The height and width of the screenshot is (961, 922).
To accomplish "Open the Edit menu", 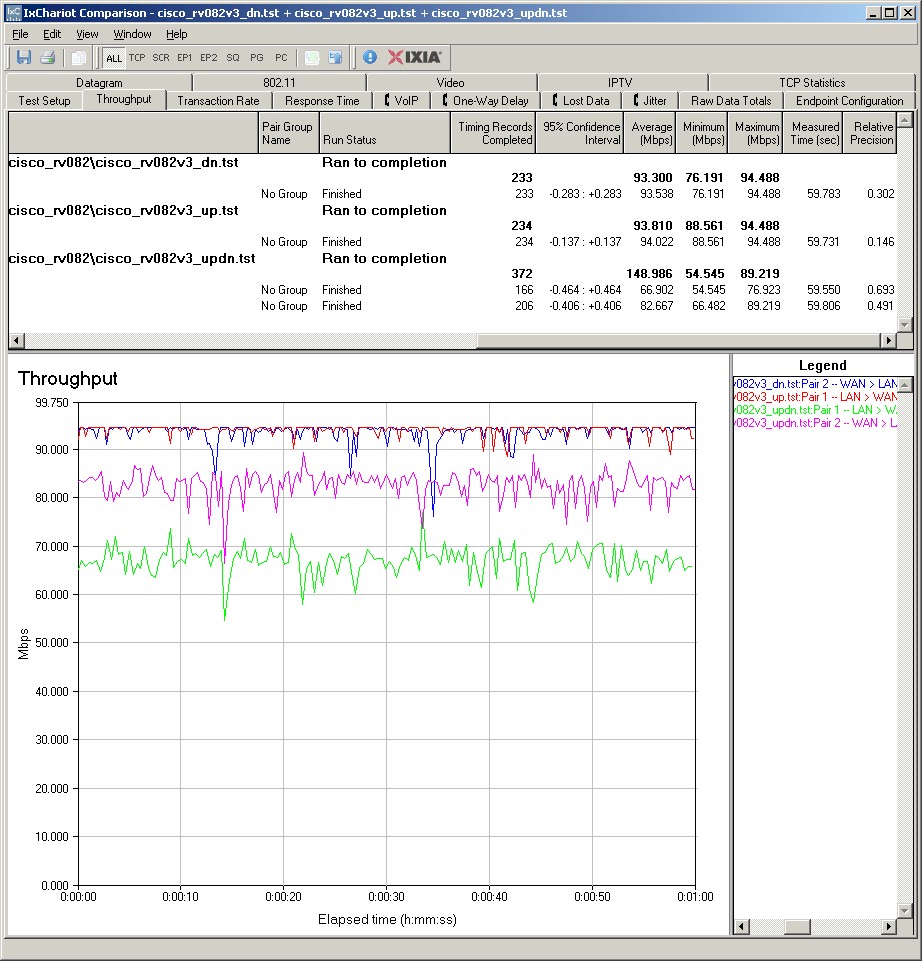I will pyautogui.click(x=51, y=34).
